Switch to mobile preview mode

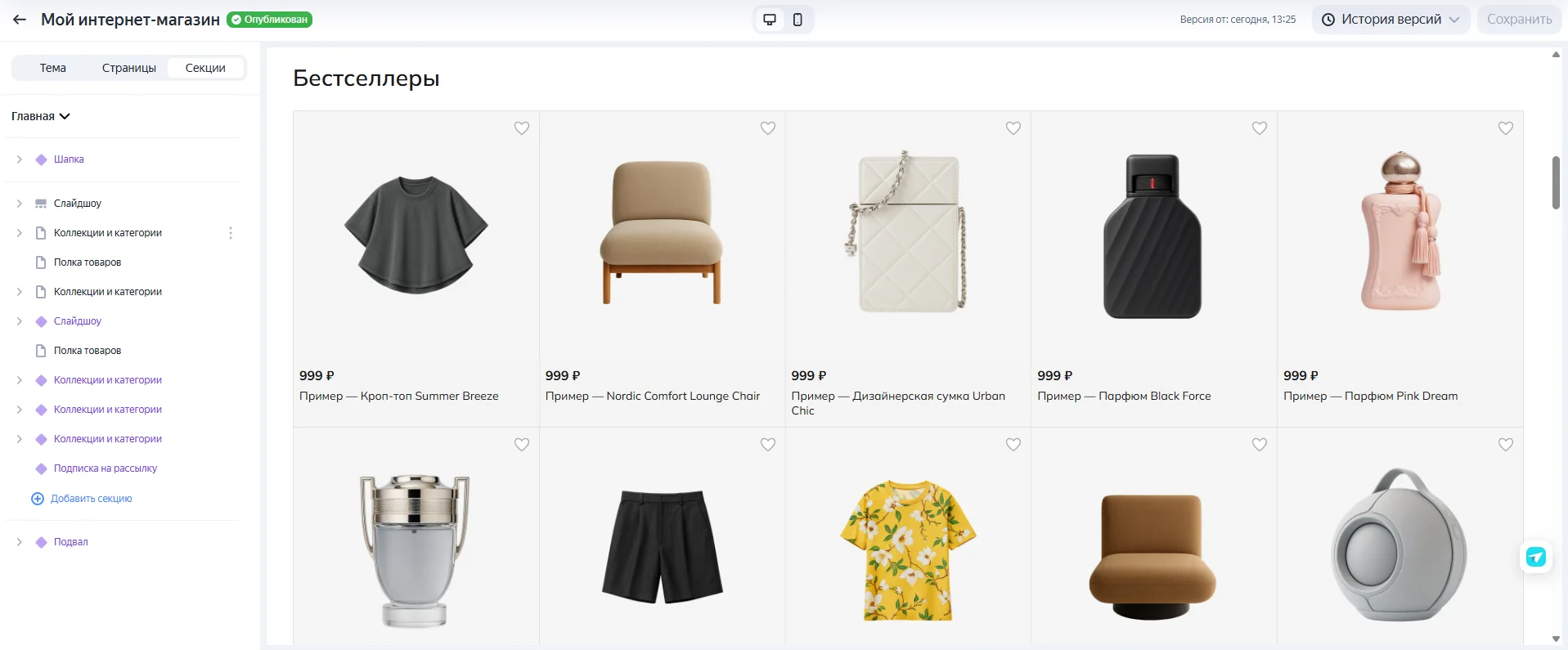tap(797, 20)
